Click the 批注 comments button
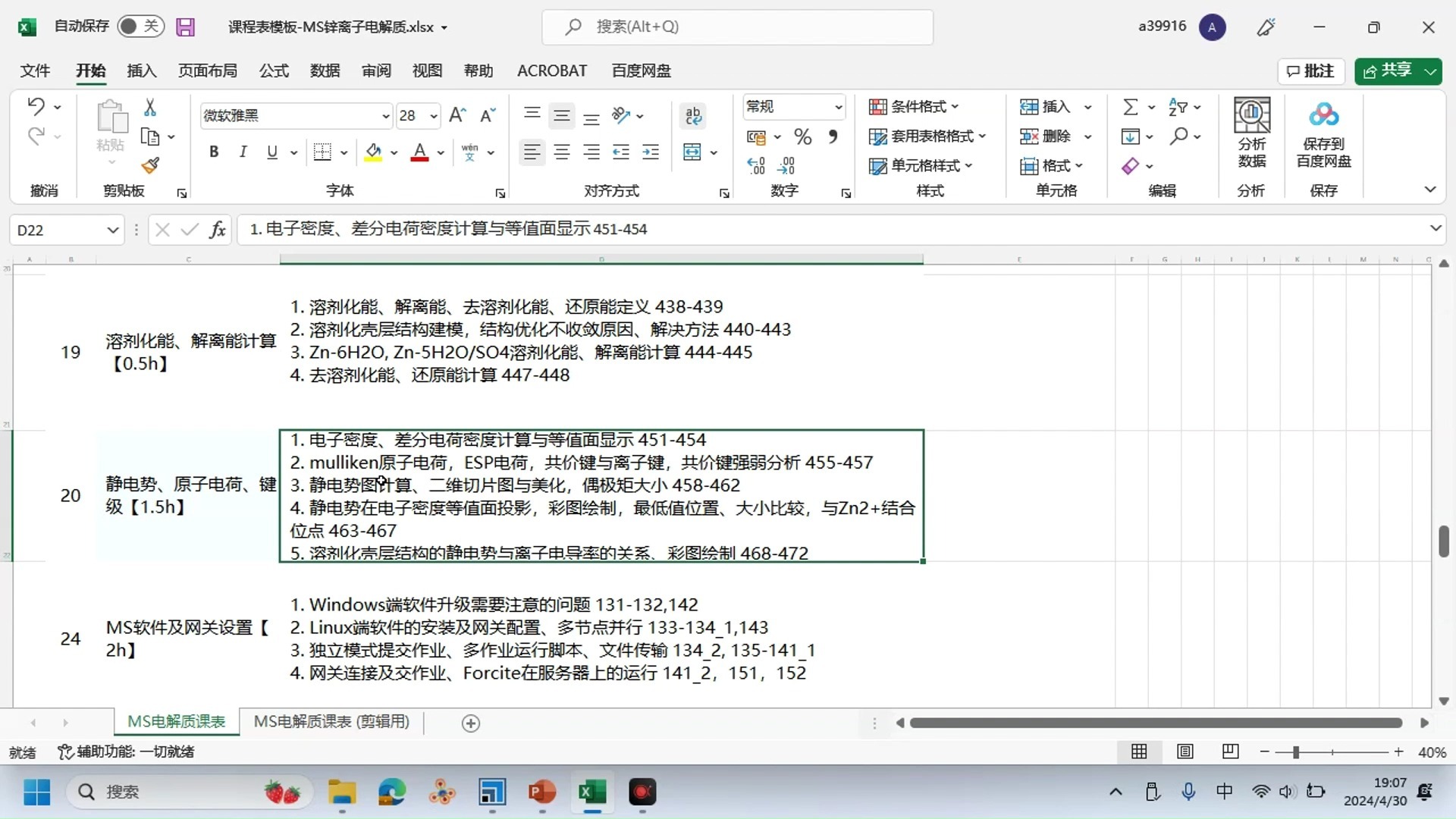Image resolution: width=1456 pixels, height=819 pixels. click(1311, 71)
